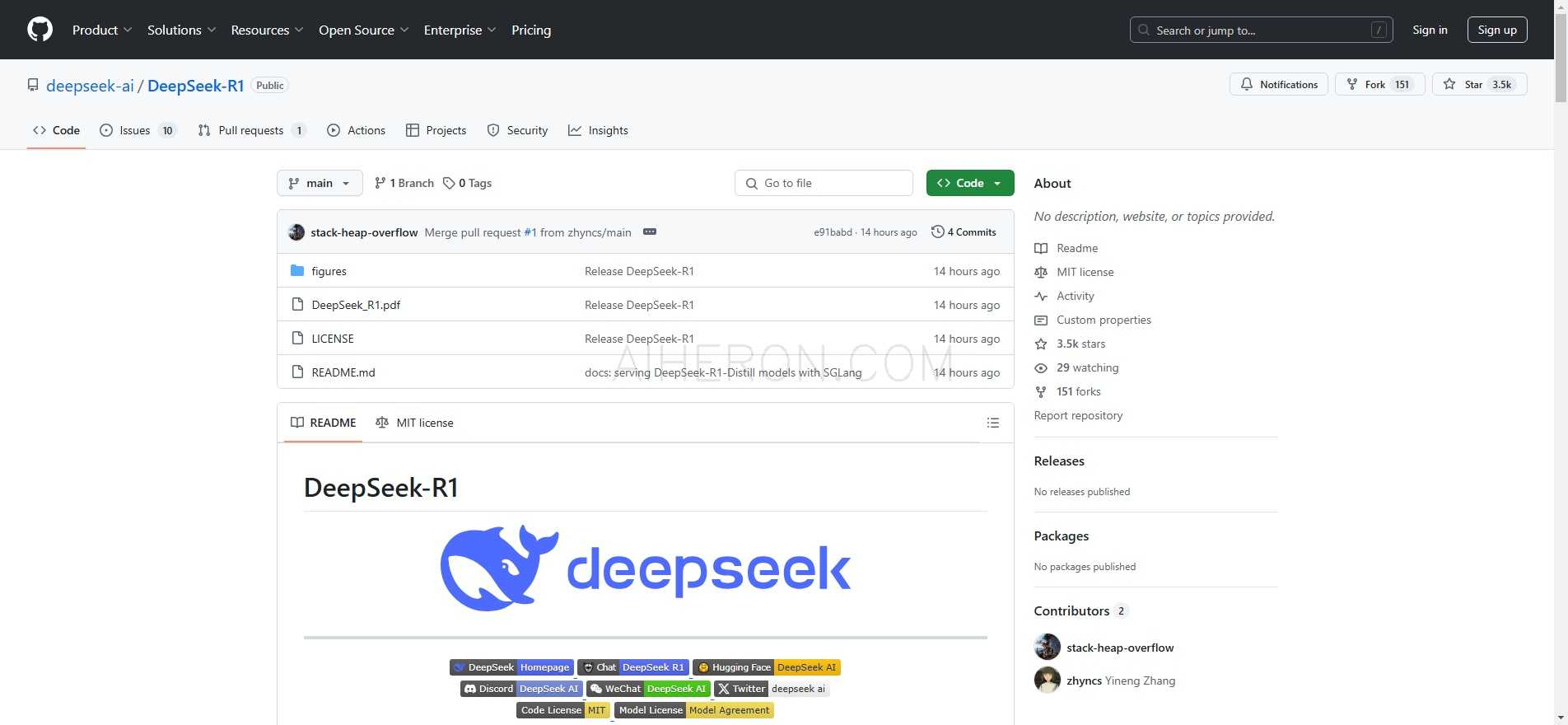Click the Sign in link

[x=1430, y=30]
